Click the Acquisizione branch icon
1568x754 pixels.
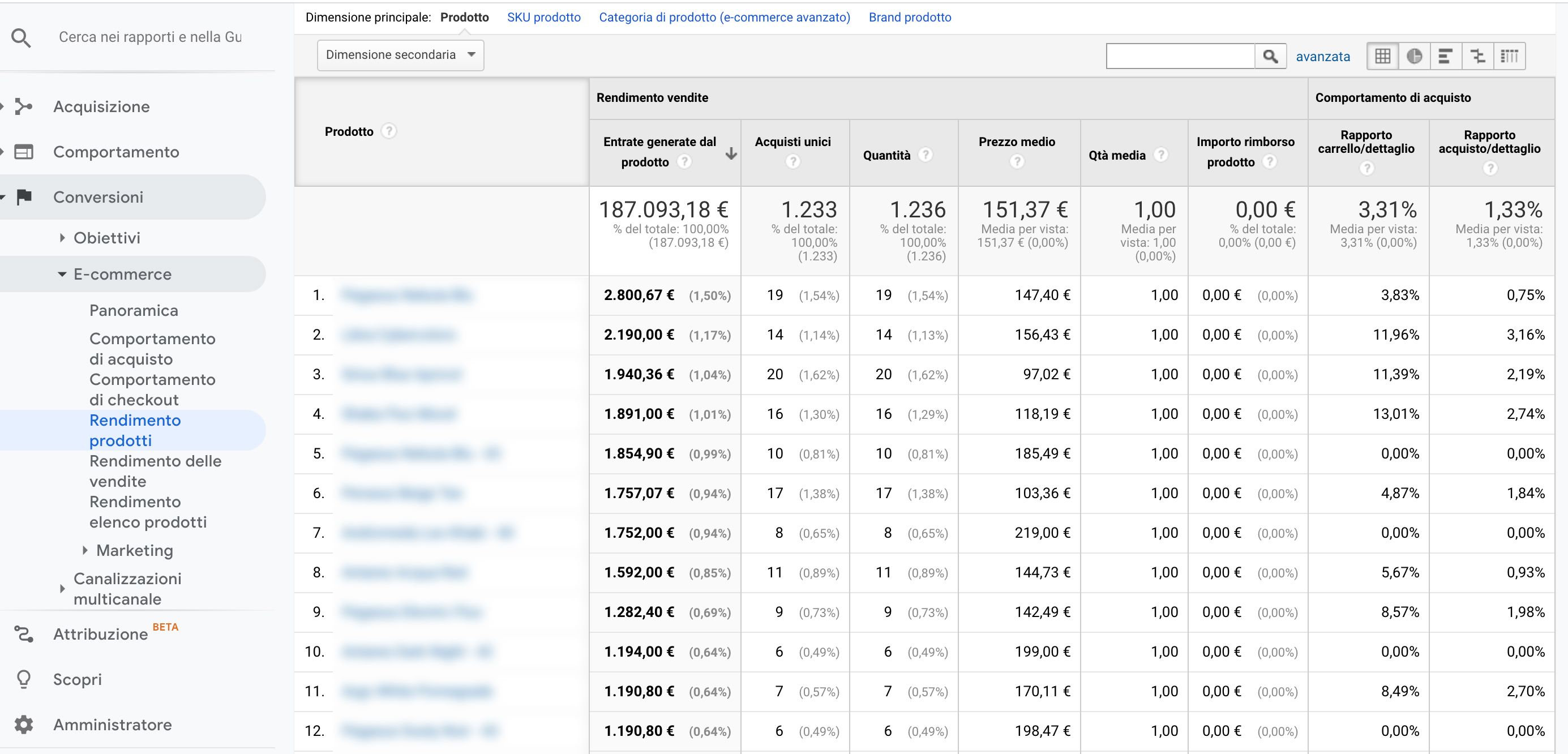click(x=24, y=106)
